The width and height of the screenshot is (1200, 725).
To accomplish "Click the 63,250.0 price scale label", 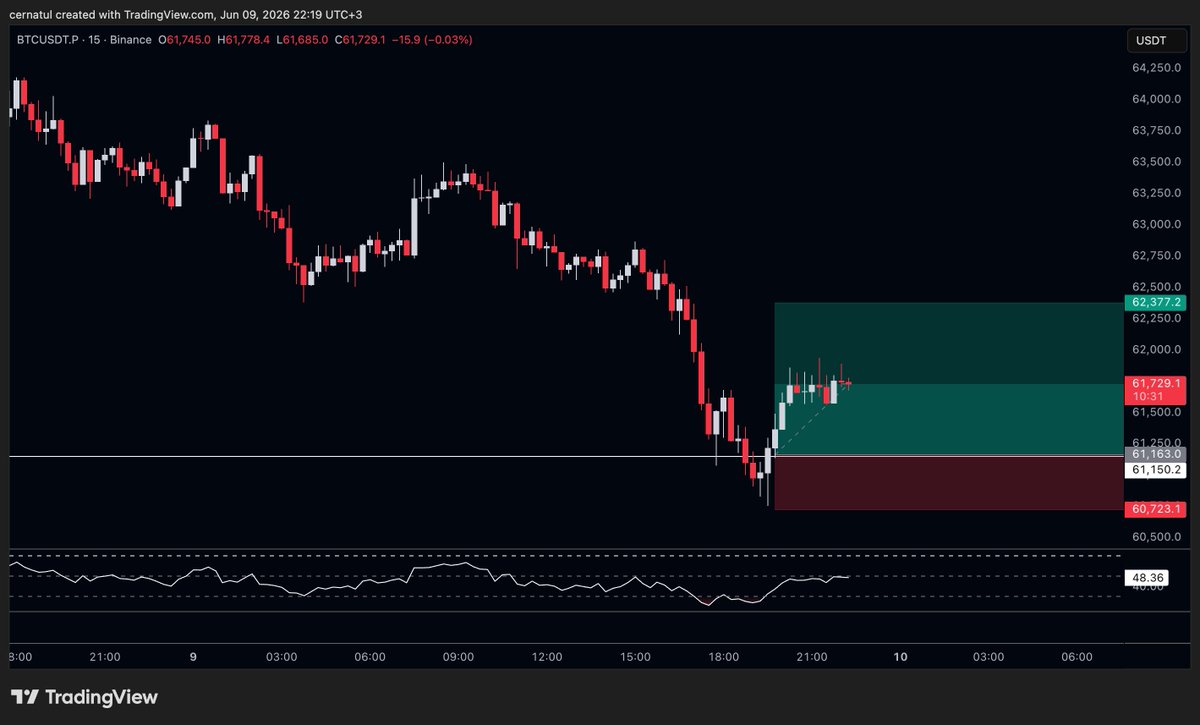I will [1156, 193].
